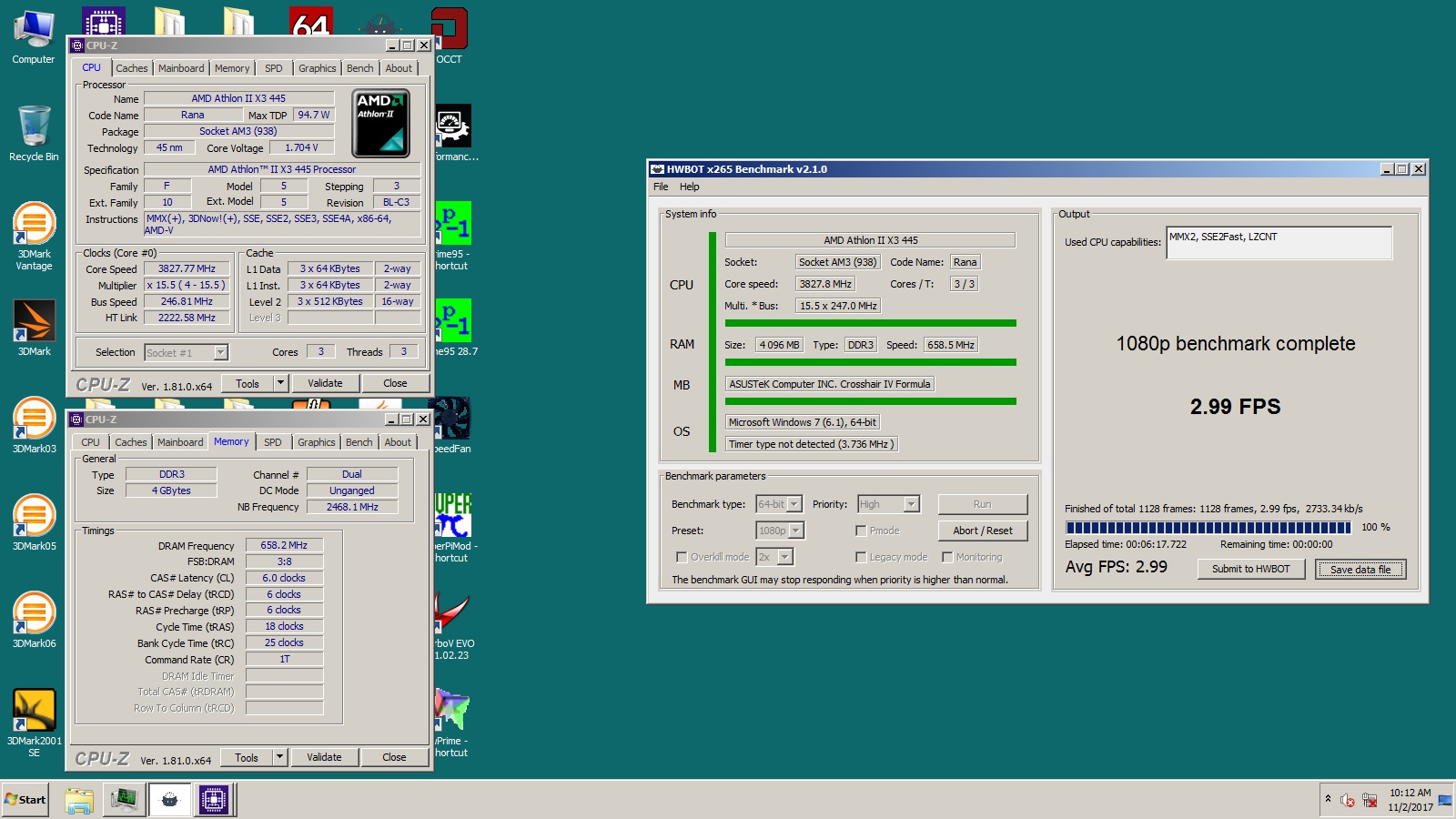Click the Windows Start button
The height and width of the screenshot is (819, 1456).
[x=25, y=800]
